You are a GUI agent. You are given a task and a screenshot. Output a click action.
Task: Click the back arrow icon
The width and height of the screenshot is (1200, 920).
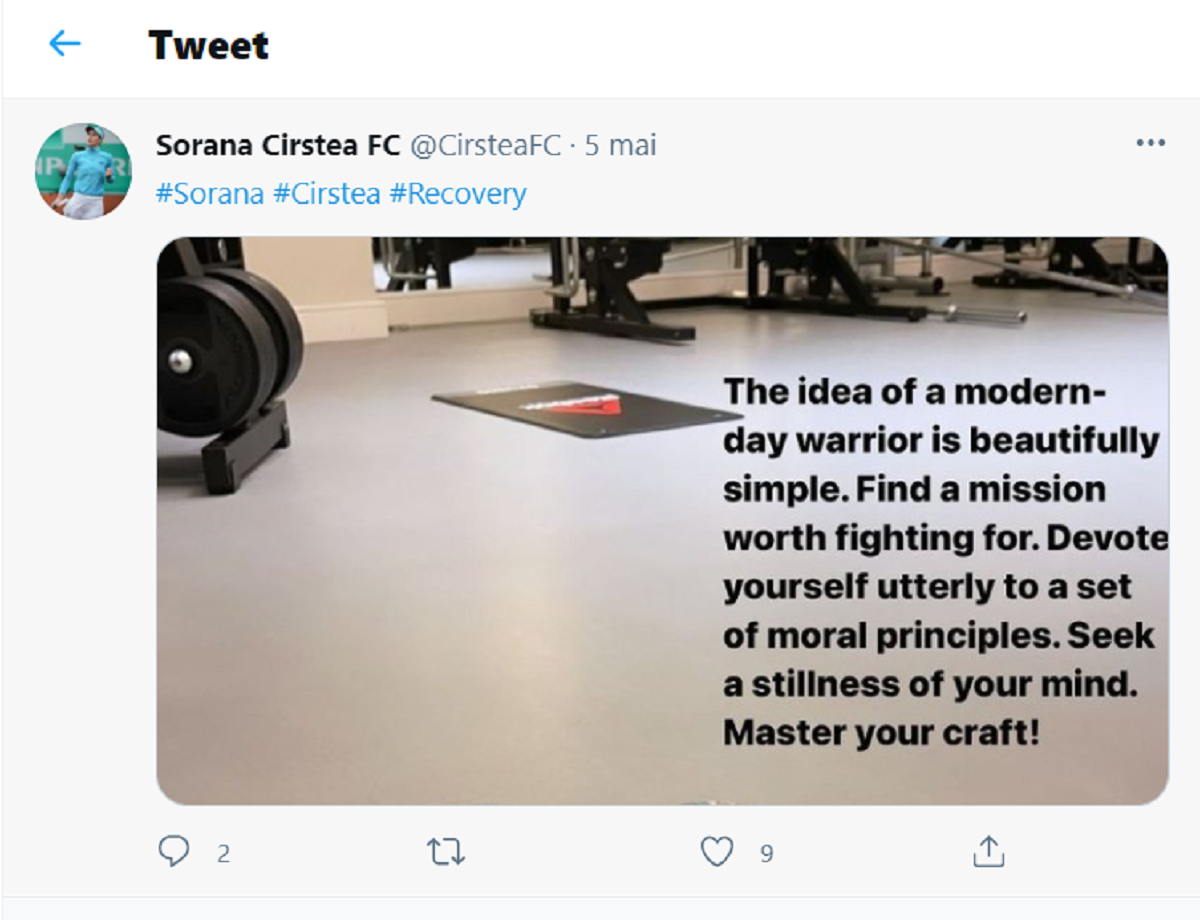[x=65, y=44]
